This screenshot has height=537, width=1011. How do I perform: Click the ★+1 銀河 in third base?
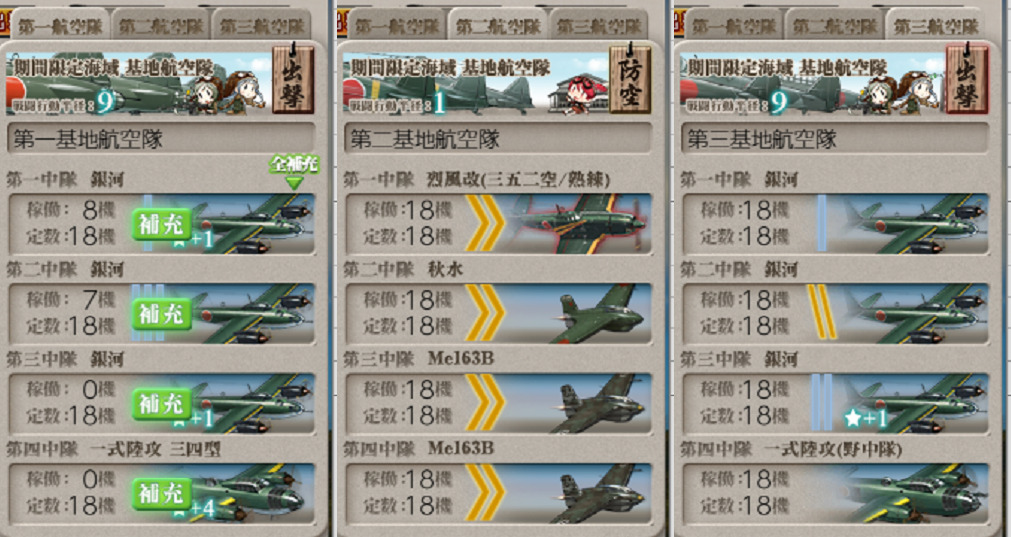pyautogui.click(x=916, y=404)
